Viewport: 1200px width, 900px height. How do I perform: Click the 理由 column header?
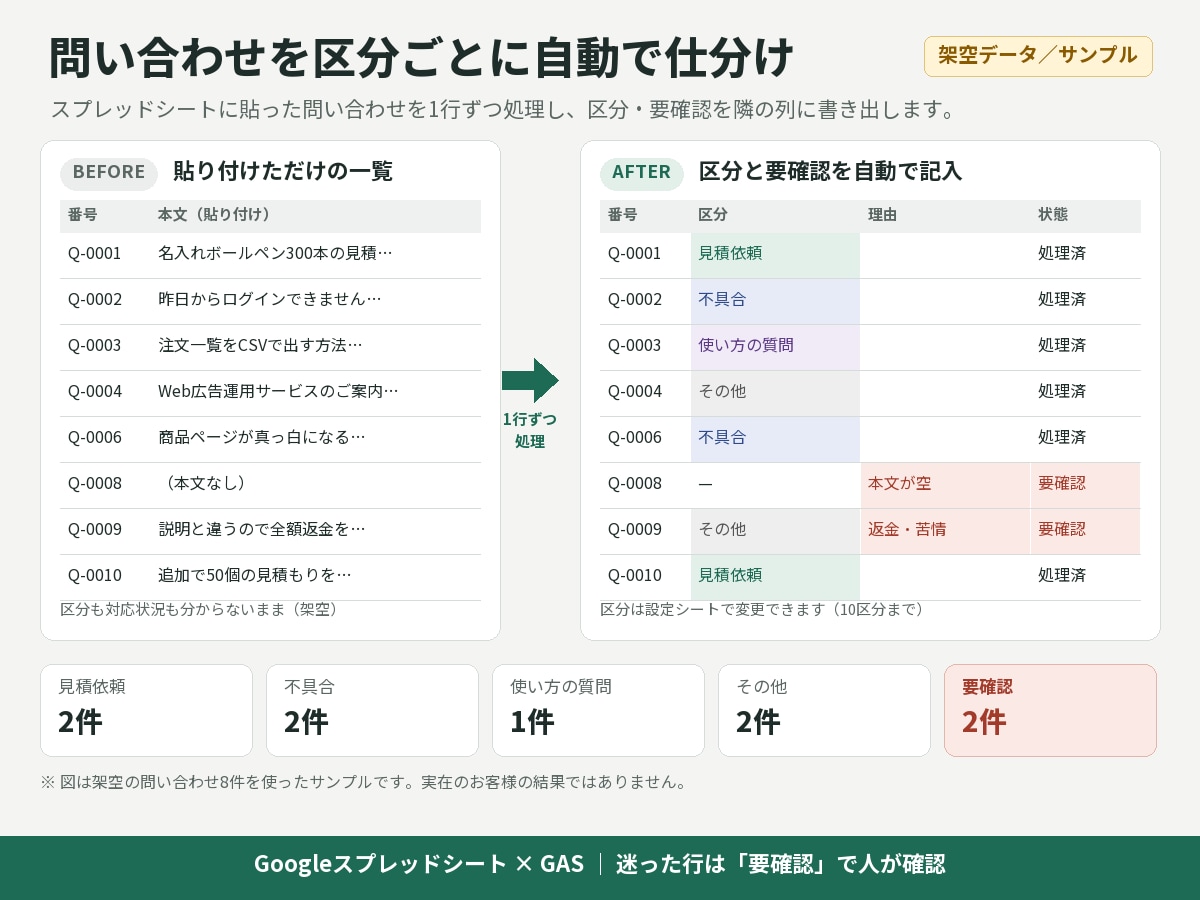pos(883,215)
